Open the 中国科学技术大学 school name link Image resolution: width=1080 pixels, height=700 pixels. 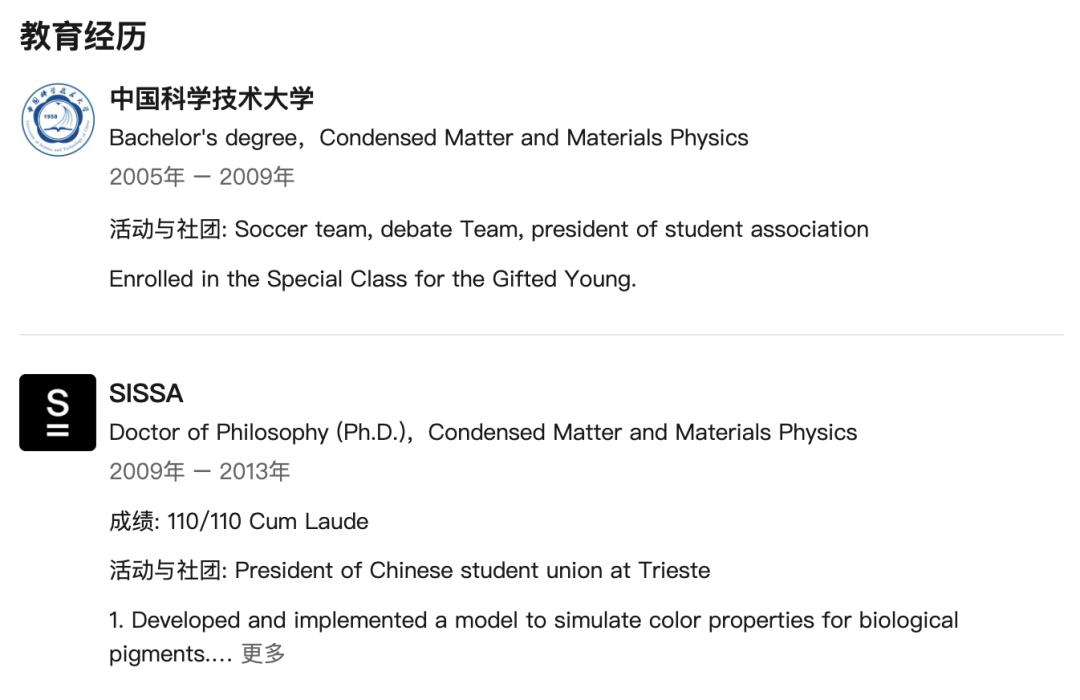point(211,98)
